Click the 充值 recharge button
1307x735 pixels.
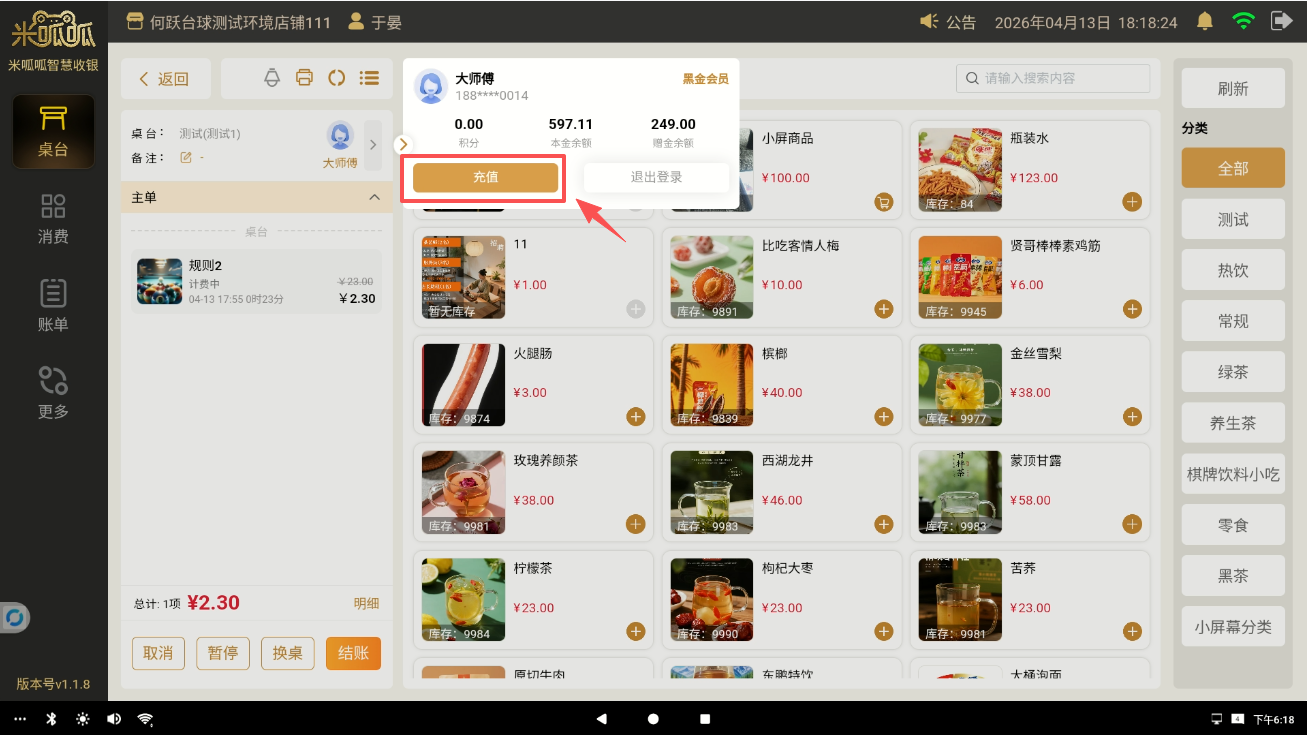(x=486, y=177)
